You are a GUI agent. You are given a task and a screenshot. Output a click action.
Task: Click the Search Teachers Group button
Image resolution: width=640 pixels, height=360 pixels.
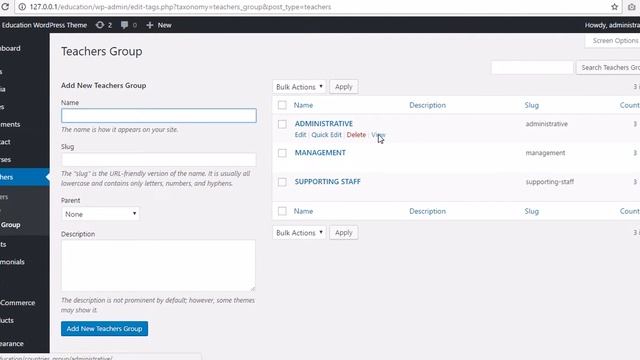pos(609,67)
